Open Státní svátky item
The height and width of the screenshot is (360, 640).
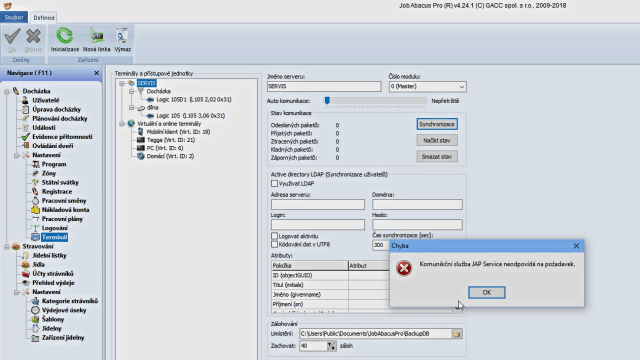pos(60,182)
